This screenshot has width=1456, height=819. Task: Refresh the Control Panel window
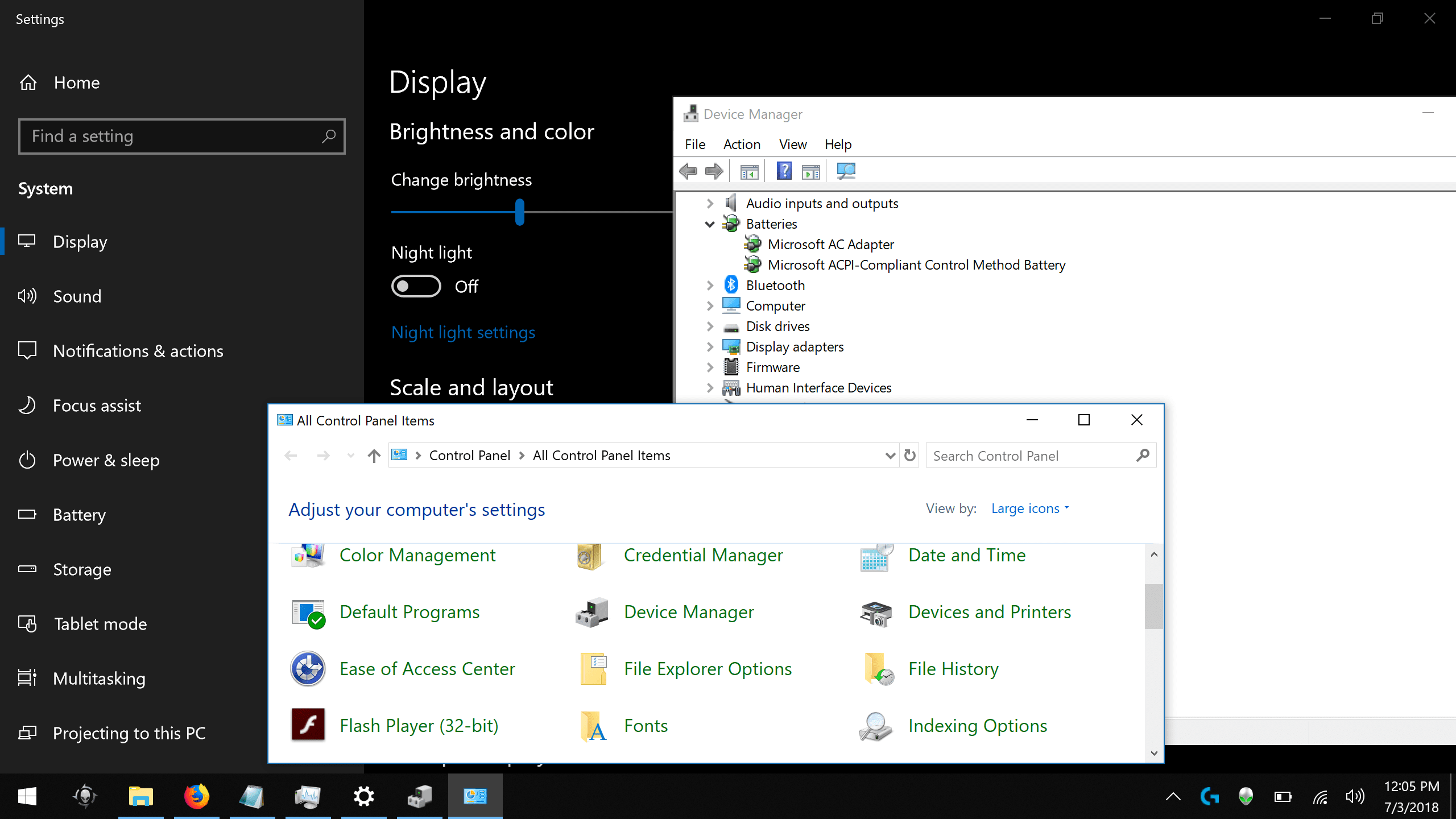(910, 456)
